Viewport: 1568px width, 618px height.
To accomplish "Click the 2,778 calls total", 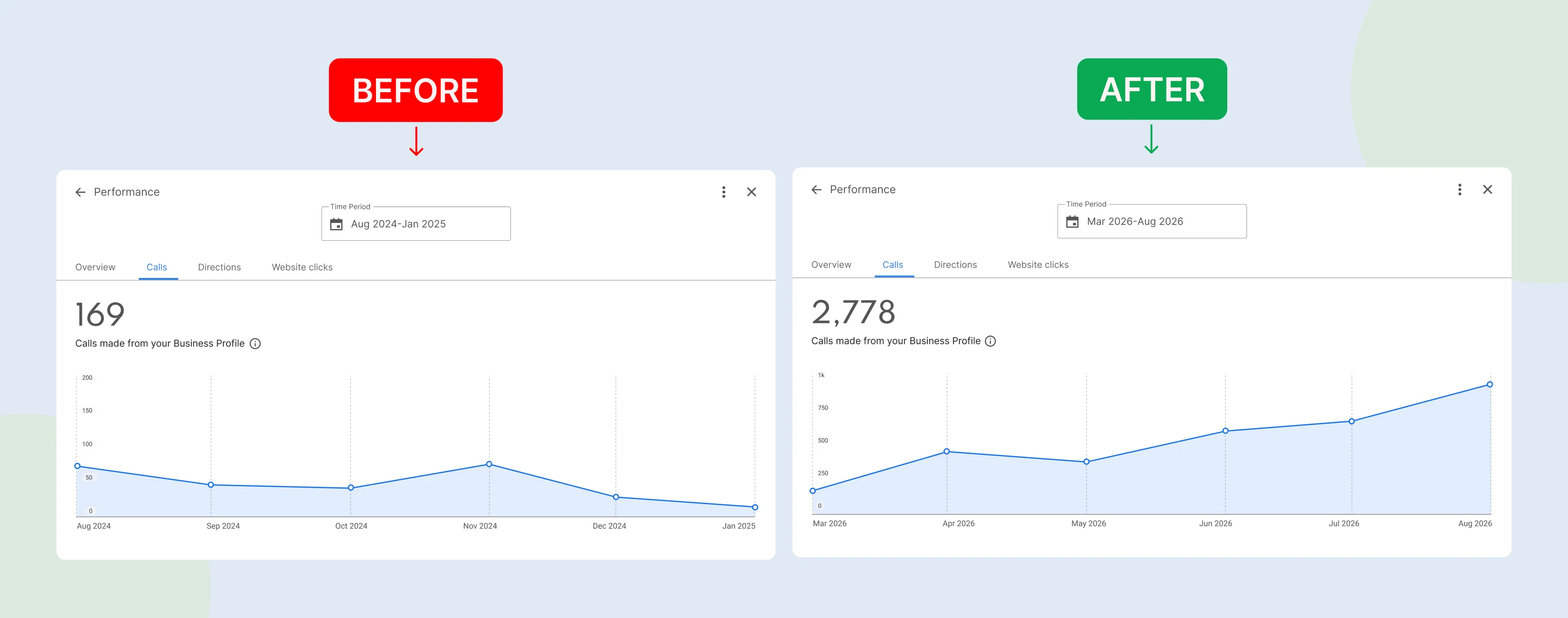I will click(x=854, y=312).
